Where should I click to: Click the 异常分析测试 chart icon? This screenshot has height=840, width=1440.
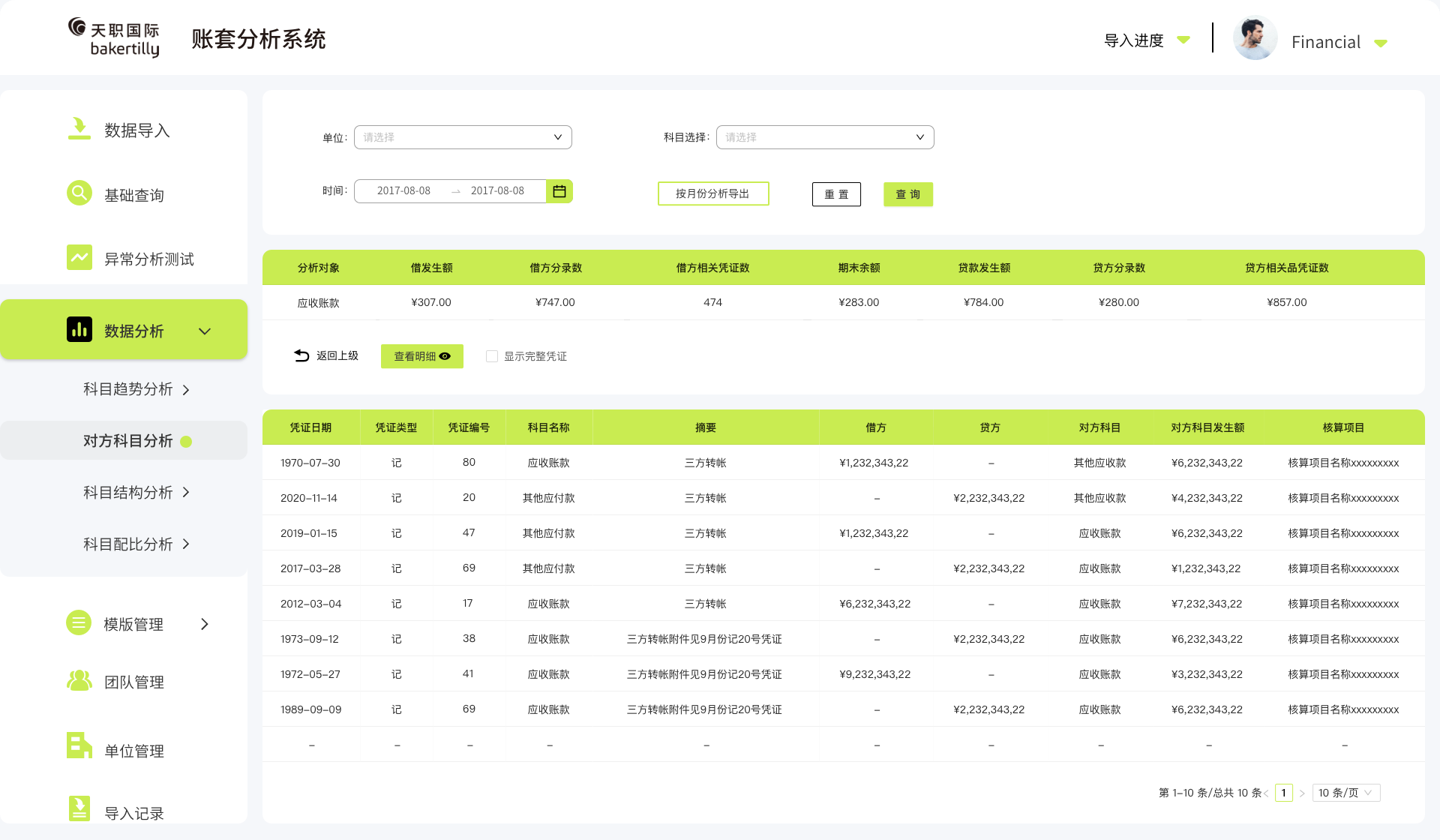pos(79,257)
